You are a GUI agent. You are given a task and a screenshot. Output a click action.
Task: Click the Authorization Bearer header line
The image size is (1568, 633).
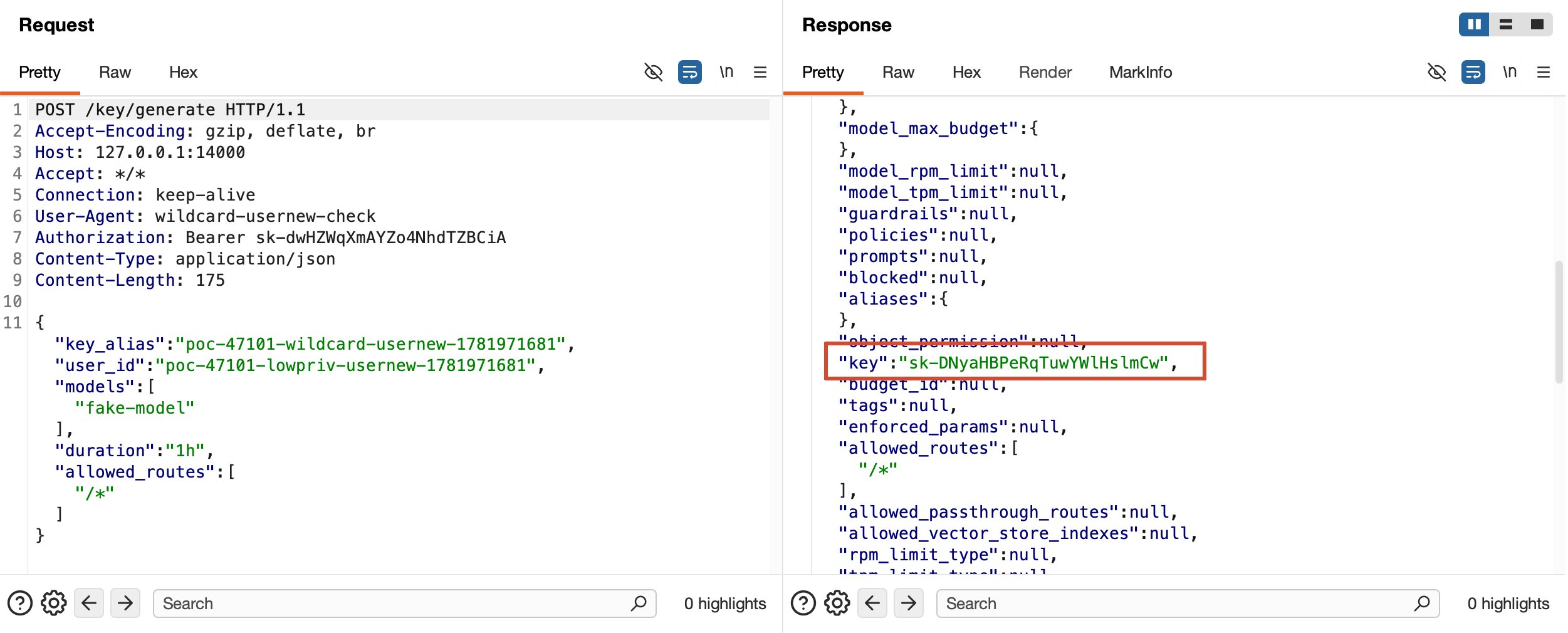click(x=271, y=238)
